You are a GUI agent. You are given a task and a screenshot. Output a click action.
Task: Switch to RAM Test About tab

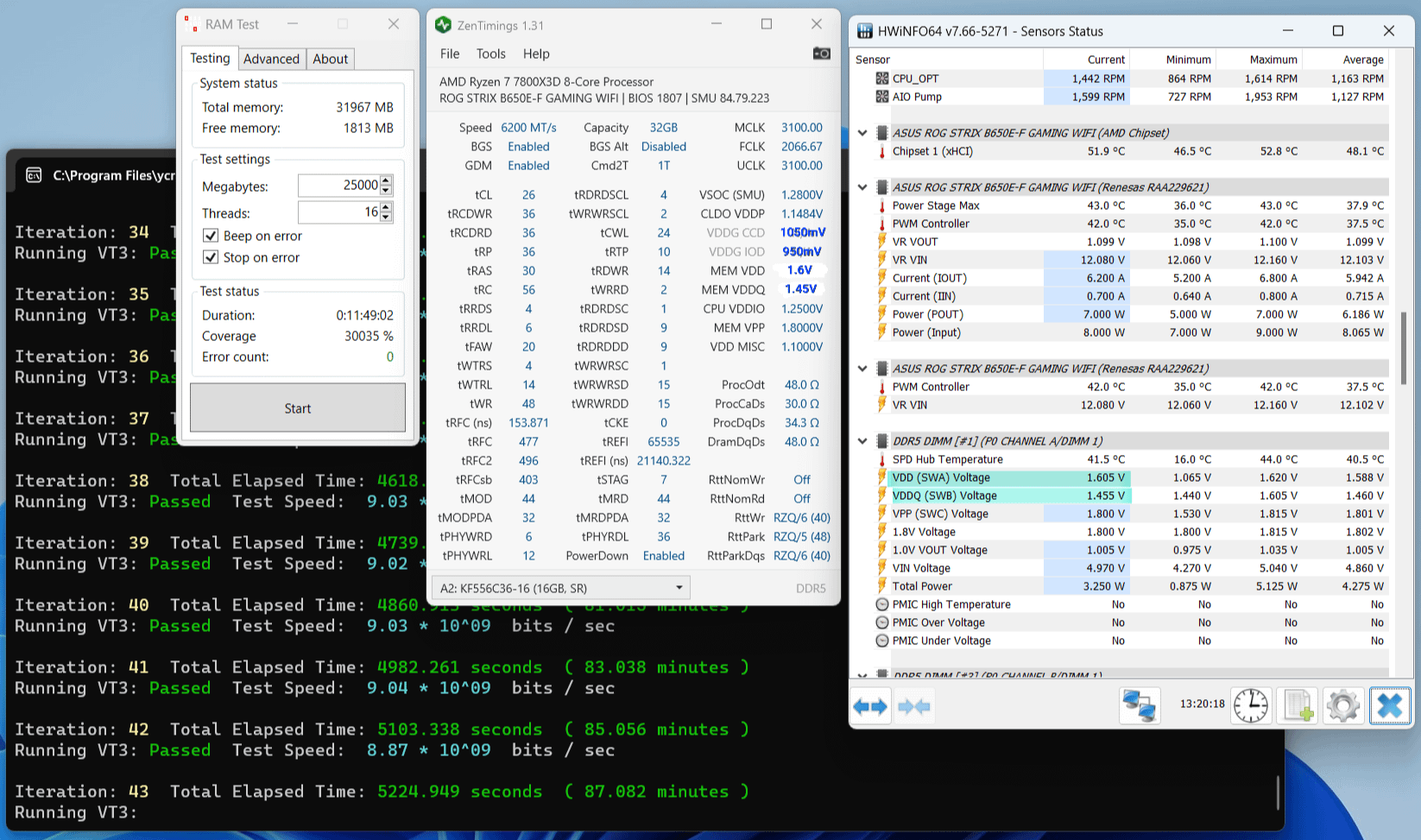pyautogui.click(x=330, y=59)
